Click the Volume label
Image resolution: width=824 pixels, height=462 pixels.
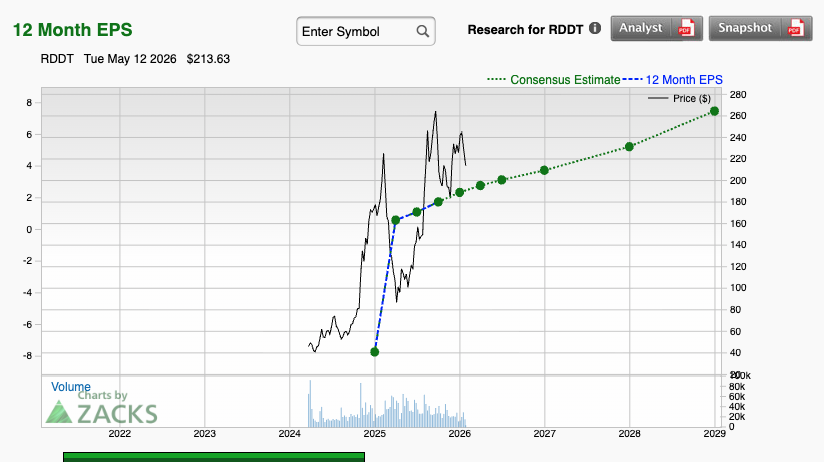tap(70, 387)
